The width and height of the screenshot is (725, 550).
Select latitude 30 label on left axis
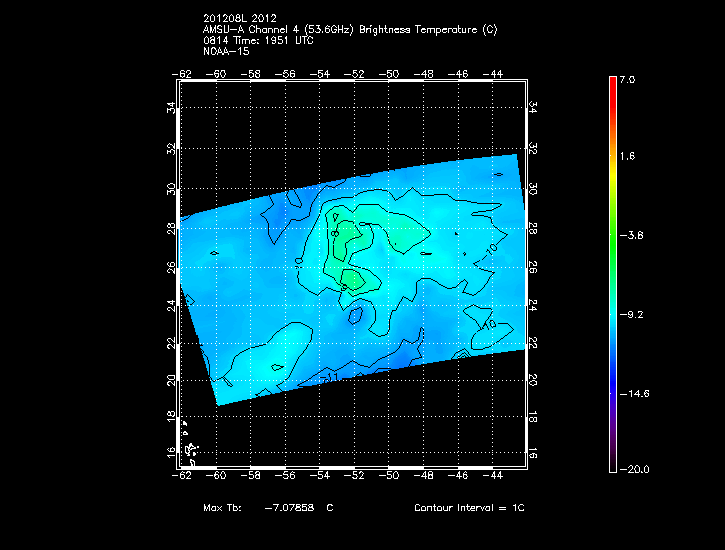(x=172, y=189)
